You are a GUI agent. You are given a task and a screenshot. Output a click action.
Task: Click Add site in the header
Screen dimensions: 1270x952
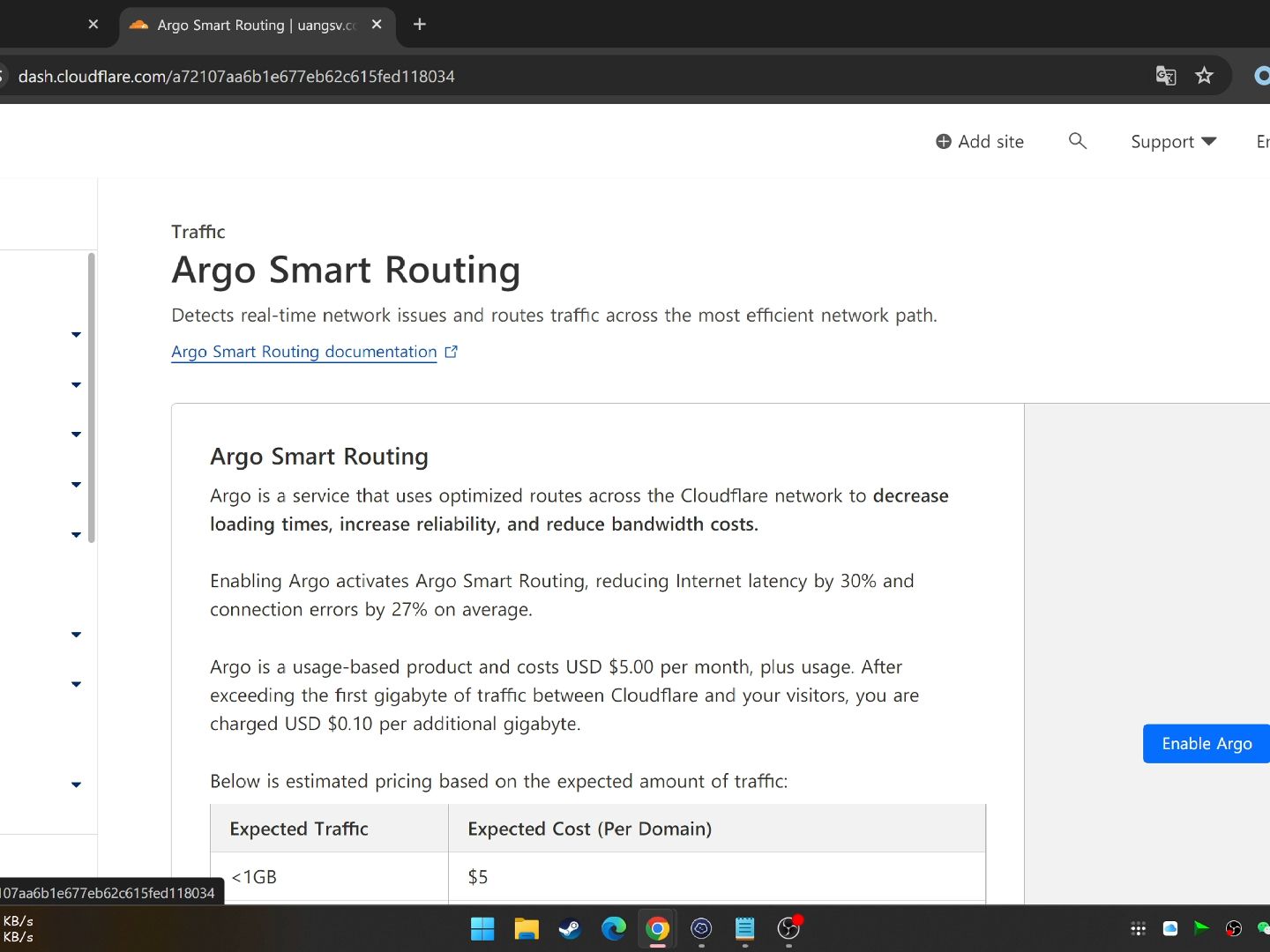[980, 142]
